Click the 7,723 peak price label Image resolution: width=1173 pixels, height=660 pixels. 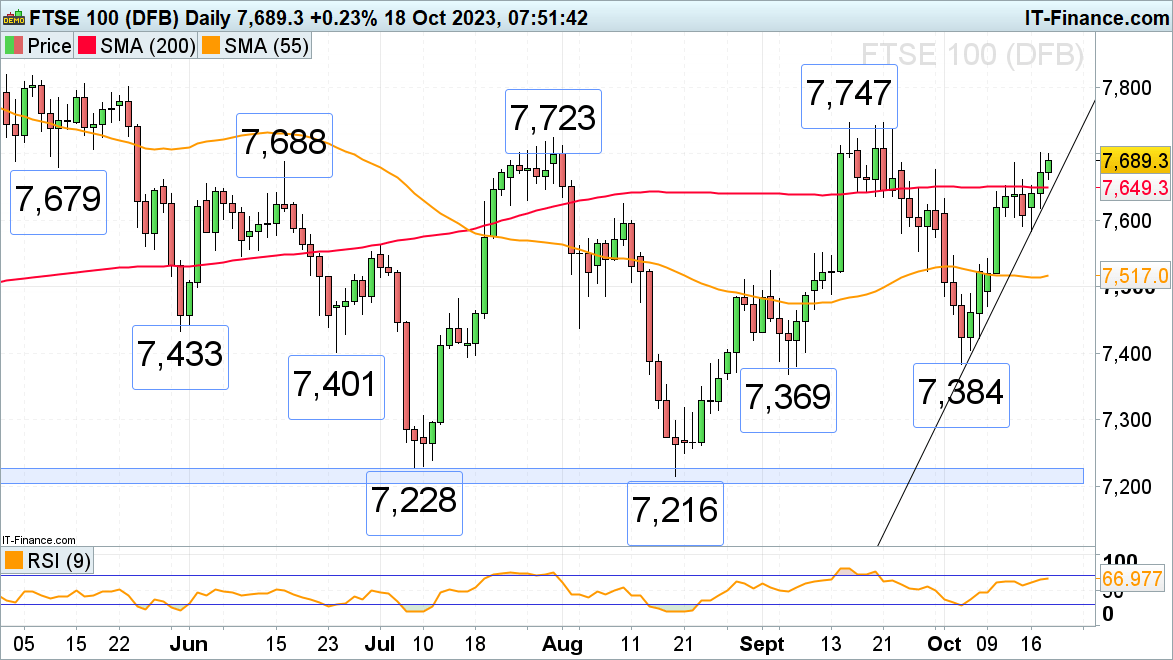click(553, 120)
